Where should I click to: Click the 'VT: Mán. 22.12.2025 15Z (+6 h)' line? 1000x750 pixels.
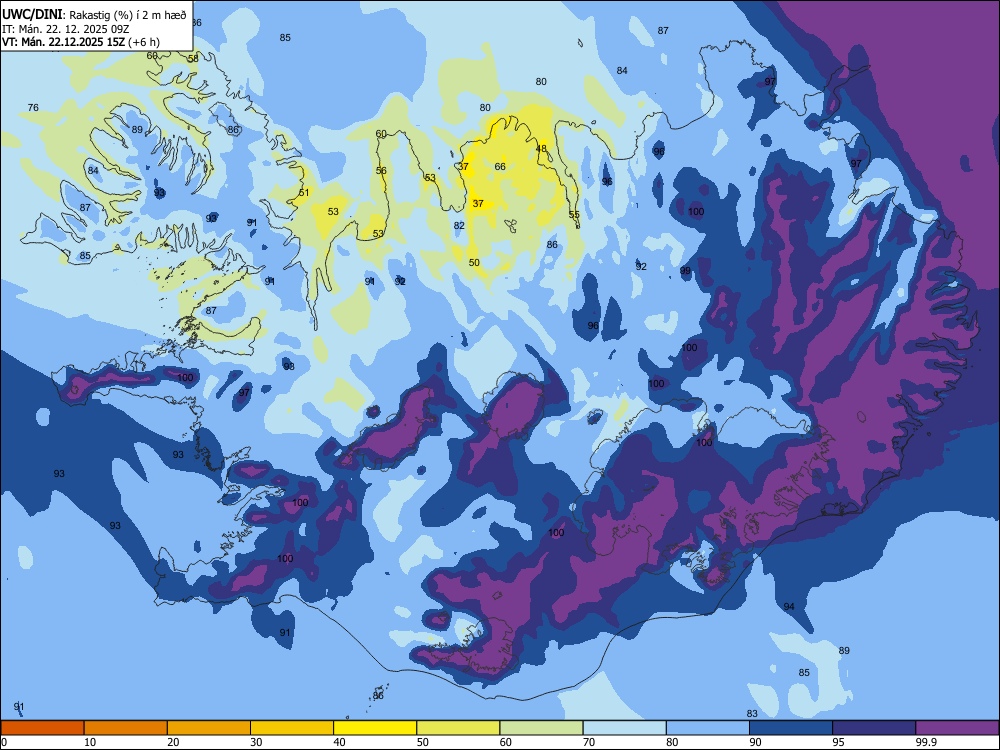[81, 42]
